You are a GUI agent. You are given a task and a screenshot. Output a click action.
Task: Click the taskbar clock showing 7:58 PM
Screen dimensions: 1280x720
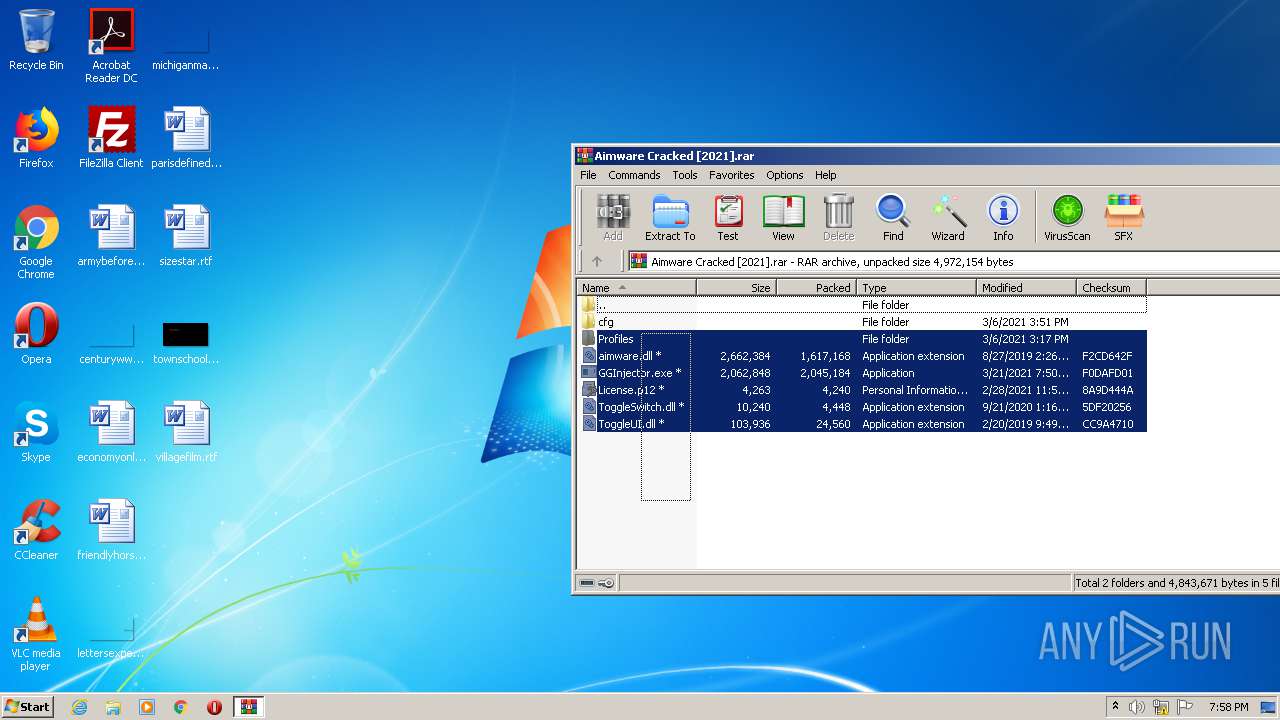(x=1228, y=707)
